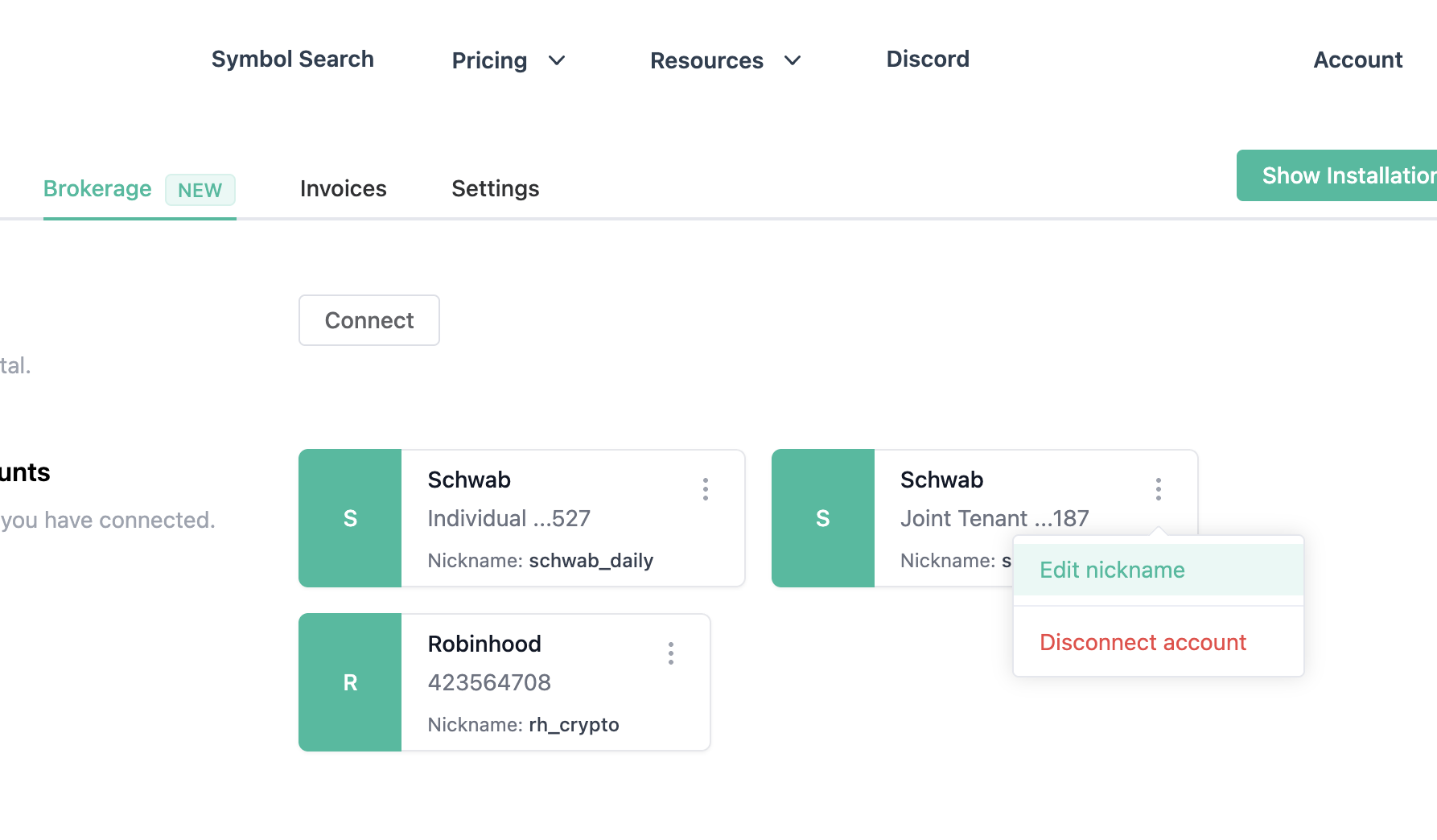This screenshot has width=1437, height=840.
Task: Expand the Resources dropdown menu
Action: pos(726,60)
